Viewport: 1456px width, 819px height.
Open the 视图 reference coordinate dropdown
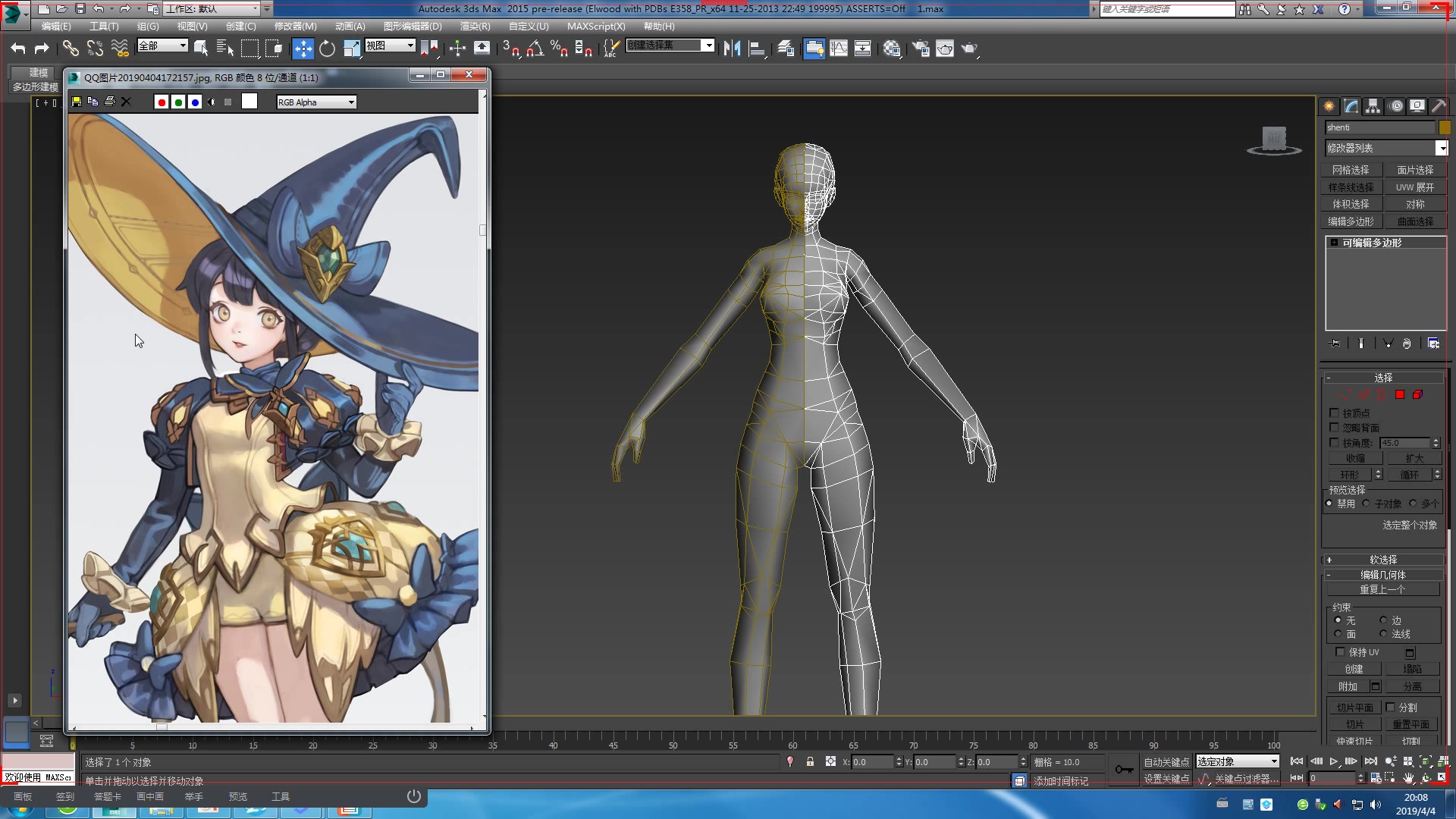coord(390,45)
